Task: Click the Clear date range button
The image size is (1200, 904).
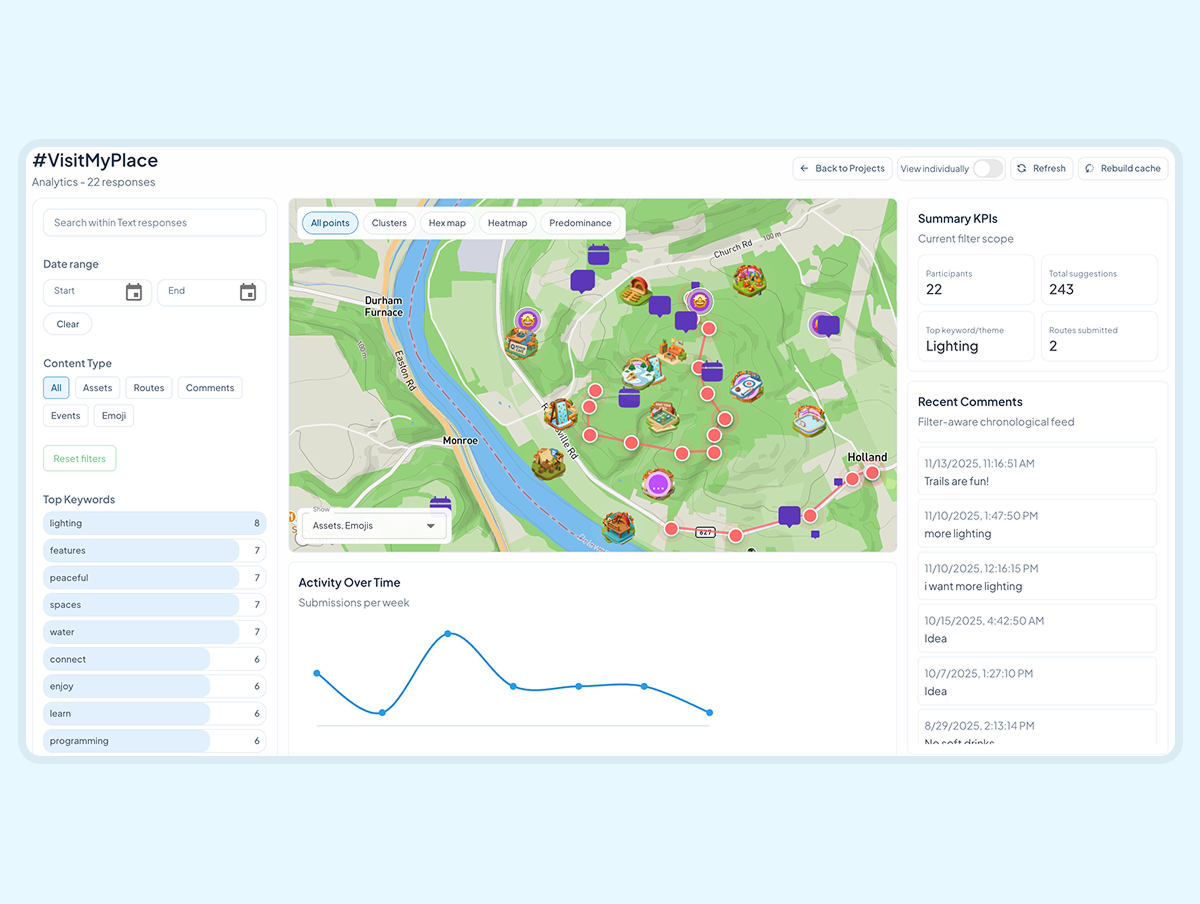Action: point(68,324)
